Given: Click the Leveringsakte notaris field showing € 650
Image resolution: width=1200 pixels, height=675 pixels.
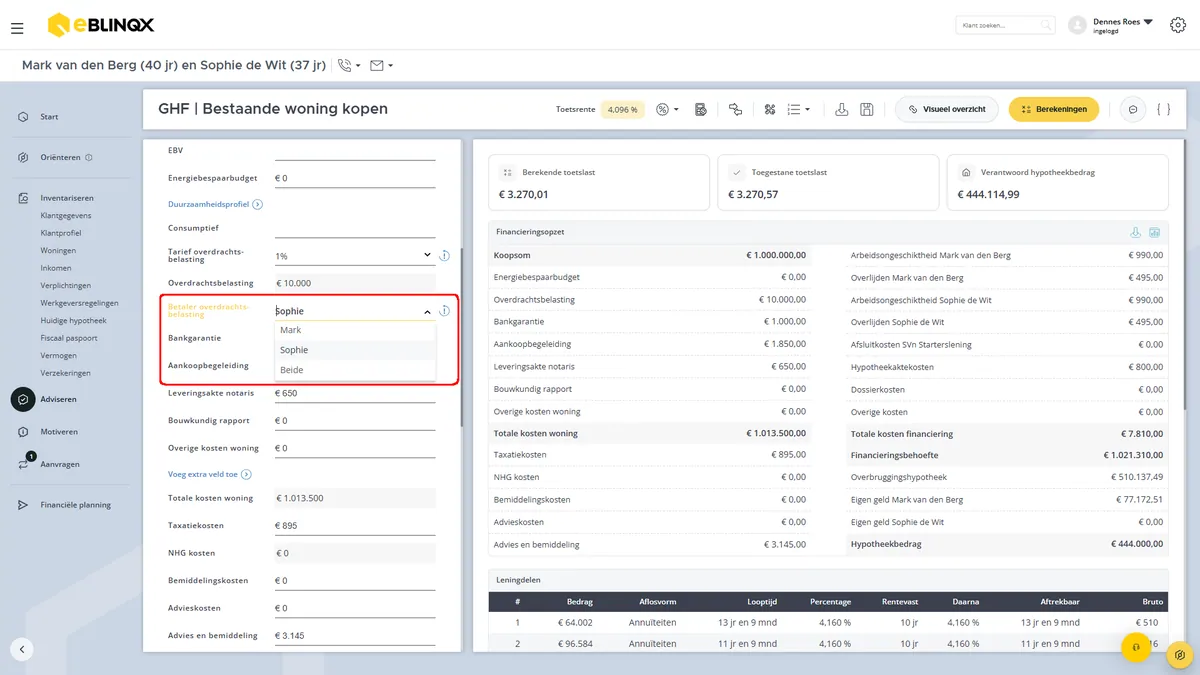Looking at the screenshot, I should (x=355, y=393).
